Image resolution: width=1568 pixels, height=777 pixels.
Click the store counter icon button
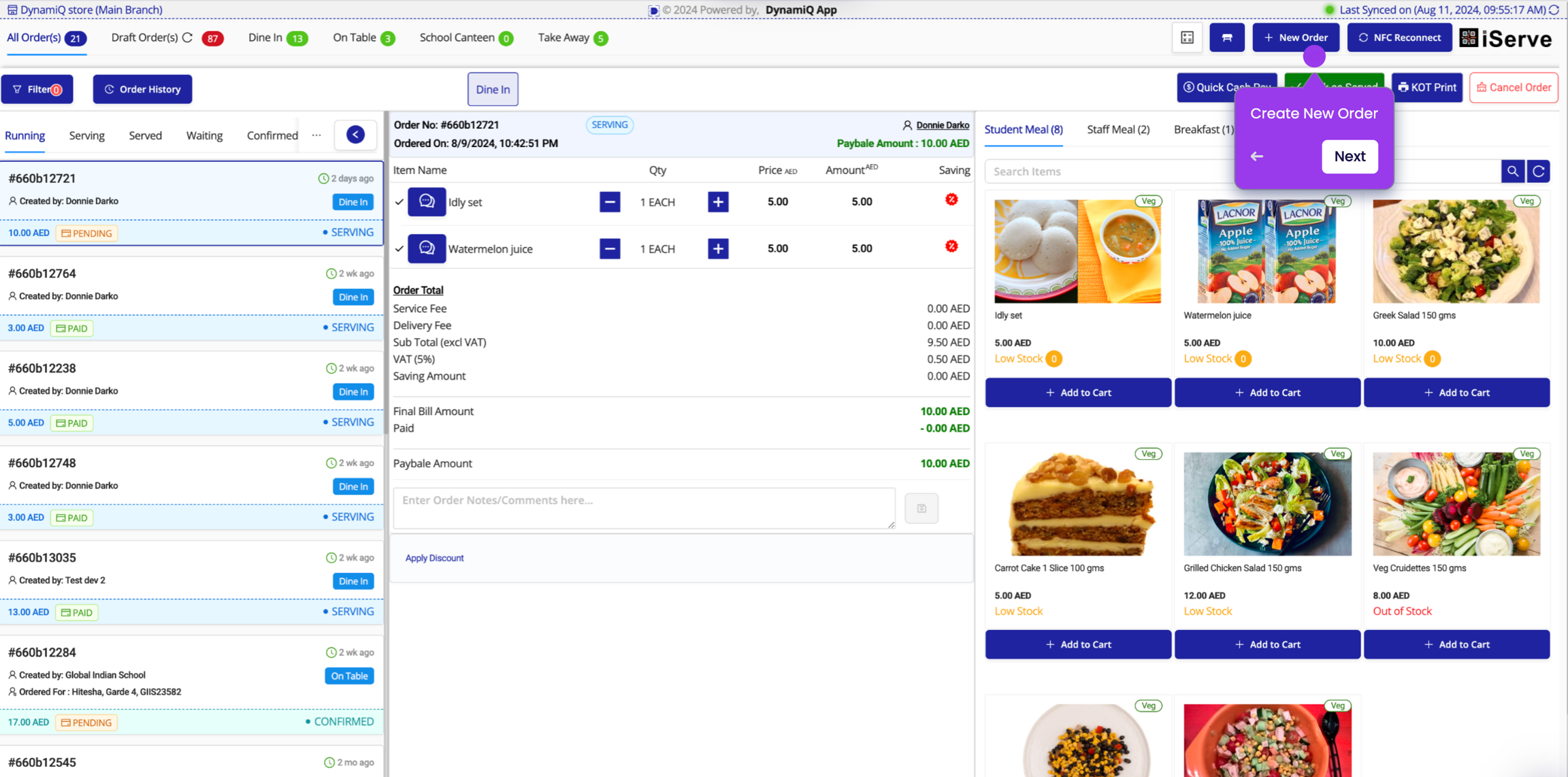click(x=1226, y=37)
